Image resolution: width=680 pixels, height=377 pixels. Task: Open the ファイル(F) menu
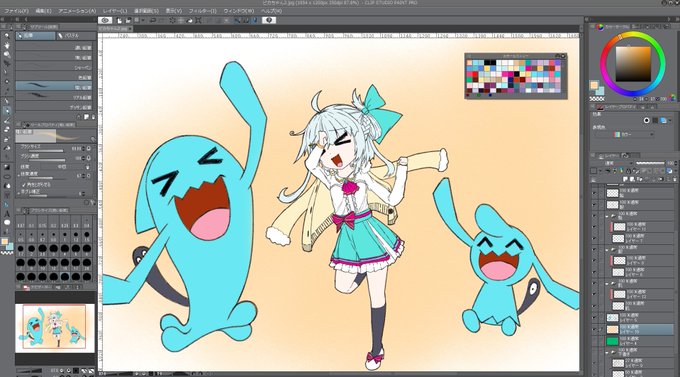tap(16, 10)
